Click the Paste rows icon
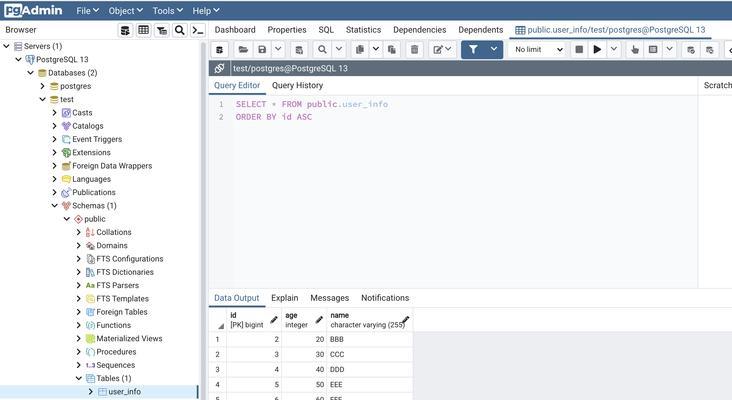732x400 pixels. click(x=392, y=49)
